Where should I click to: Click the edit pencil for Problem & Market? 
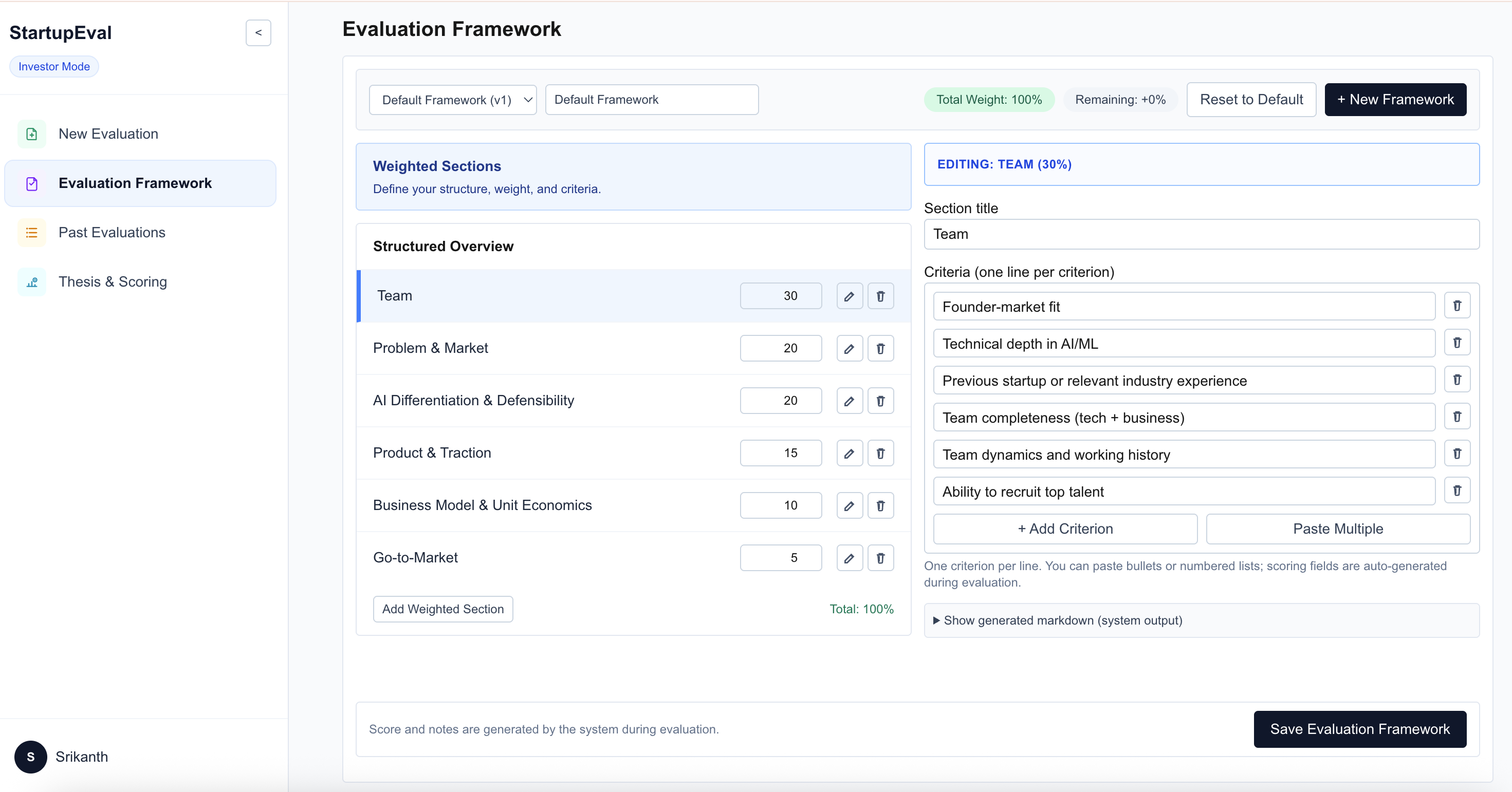tap(849, 348)
